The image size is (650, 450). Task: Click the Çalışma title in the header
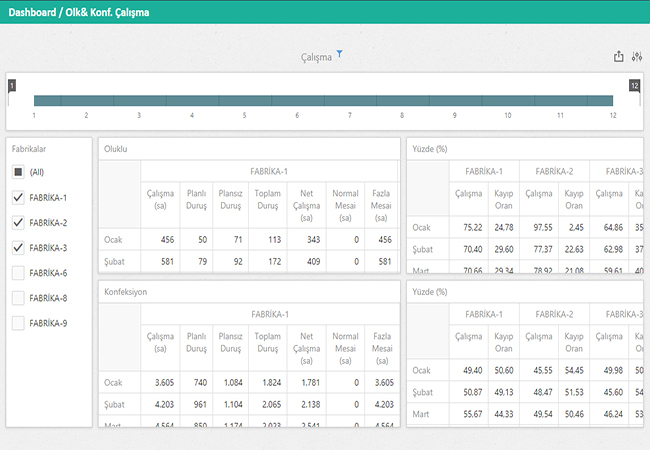[316, 58]
